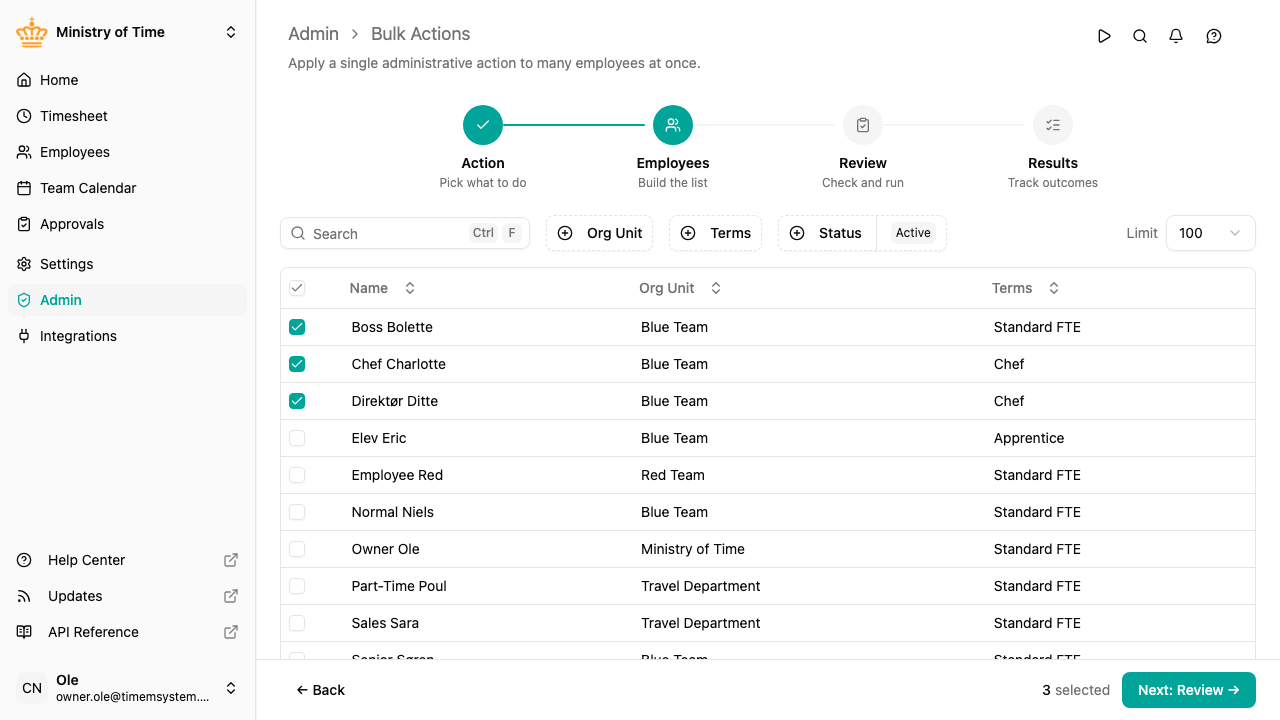Image resolution: width=1280 pixels, height=720 pixels.
Task: Check the Owner Ole row
Action: (x=297, y=549)
